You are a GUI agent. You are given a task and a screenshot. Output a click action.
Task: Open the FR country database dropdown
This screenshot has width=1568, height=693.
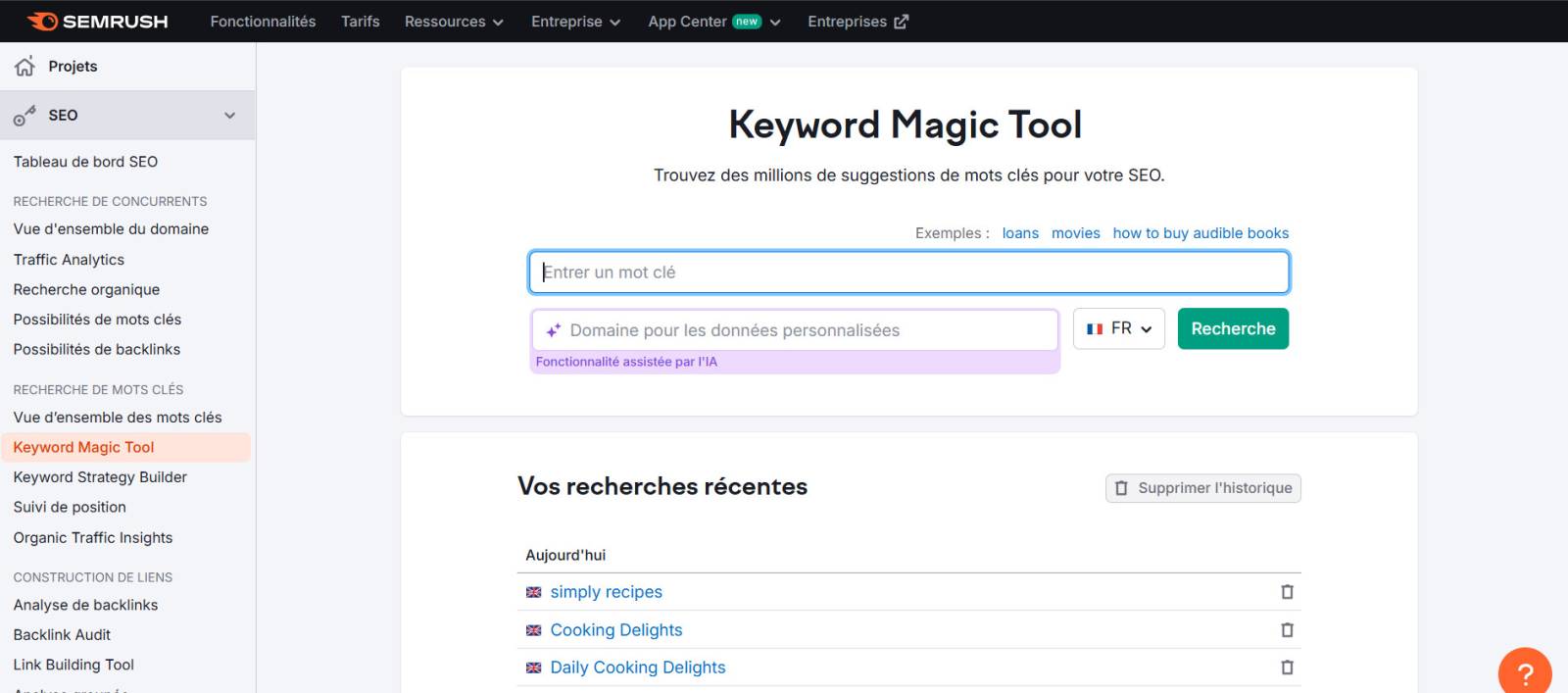[x=1119, y=329]
